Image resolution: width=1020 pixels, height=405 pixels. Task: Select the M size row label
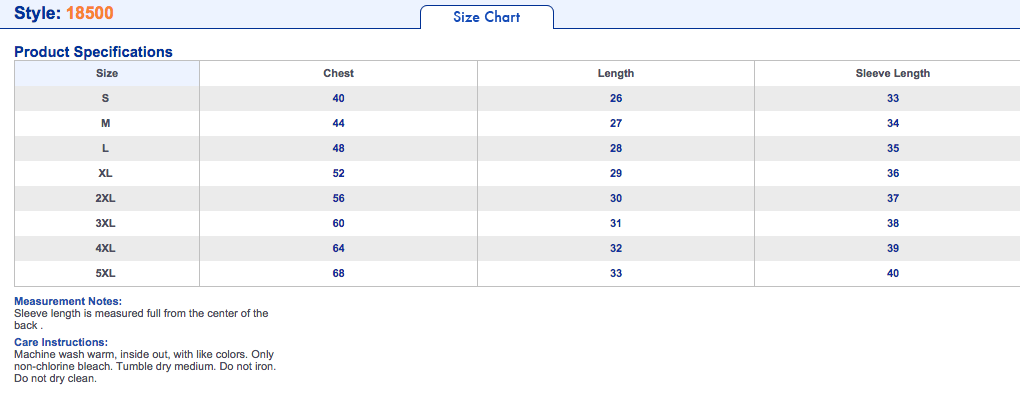click(105, 124)
